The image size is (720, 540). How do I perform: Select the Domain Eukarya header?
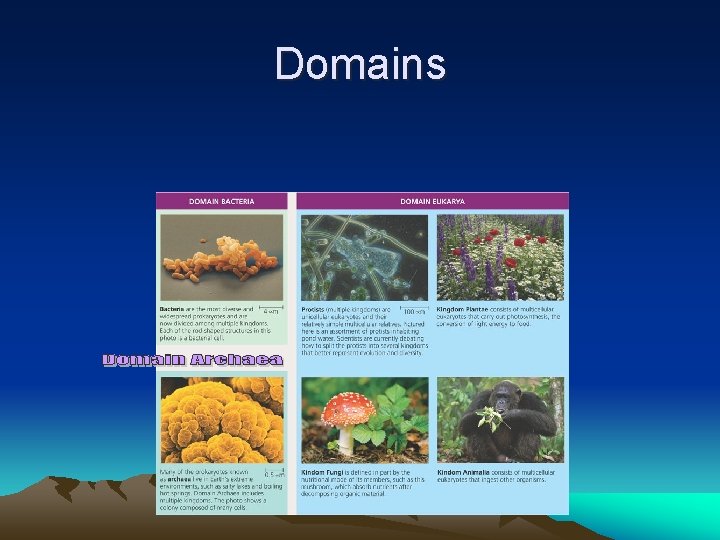(x=433, y=201)
